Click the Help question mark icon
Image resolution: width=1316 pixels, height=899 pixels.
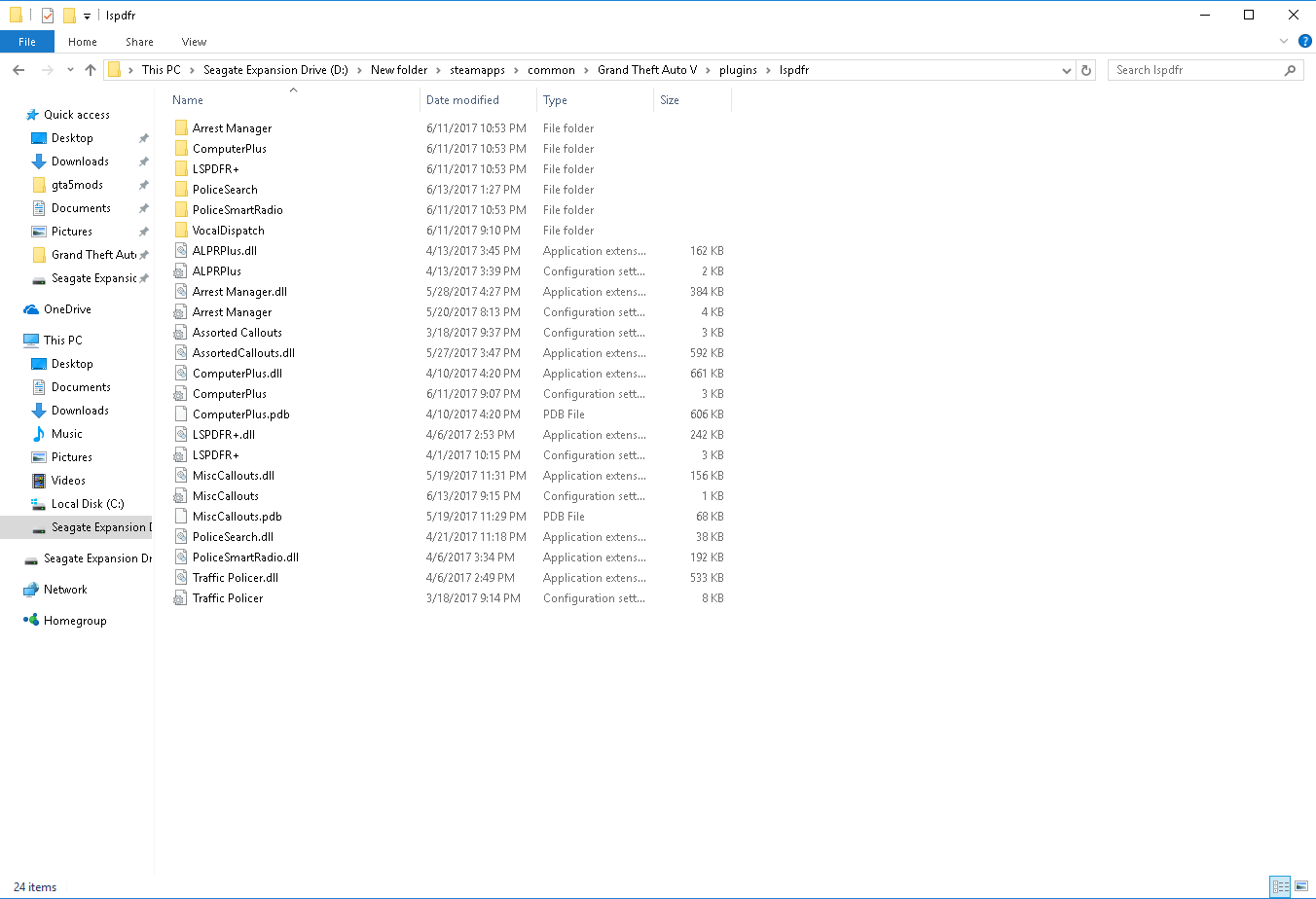(1305, 42)
